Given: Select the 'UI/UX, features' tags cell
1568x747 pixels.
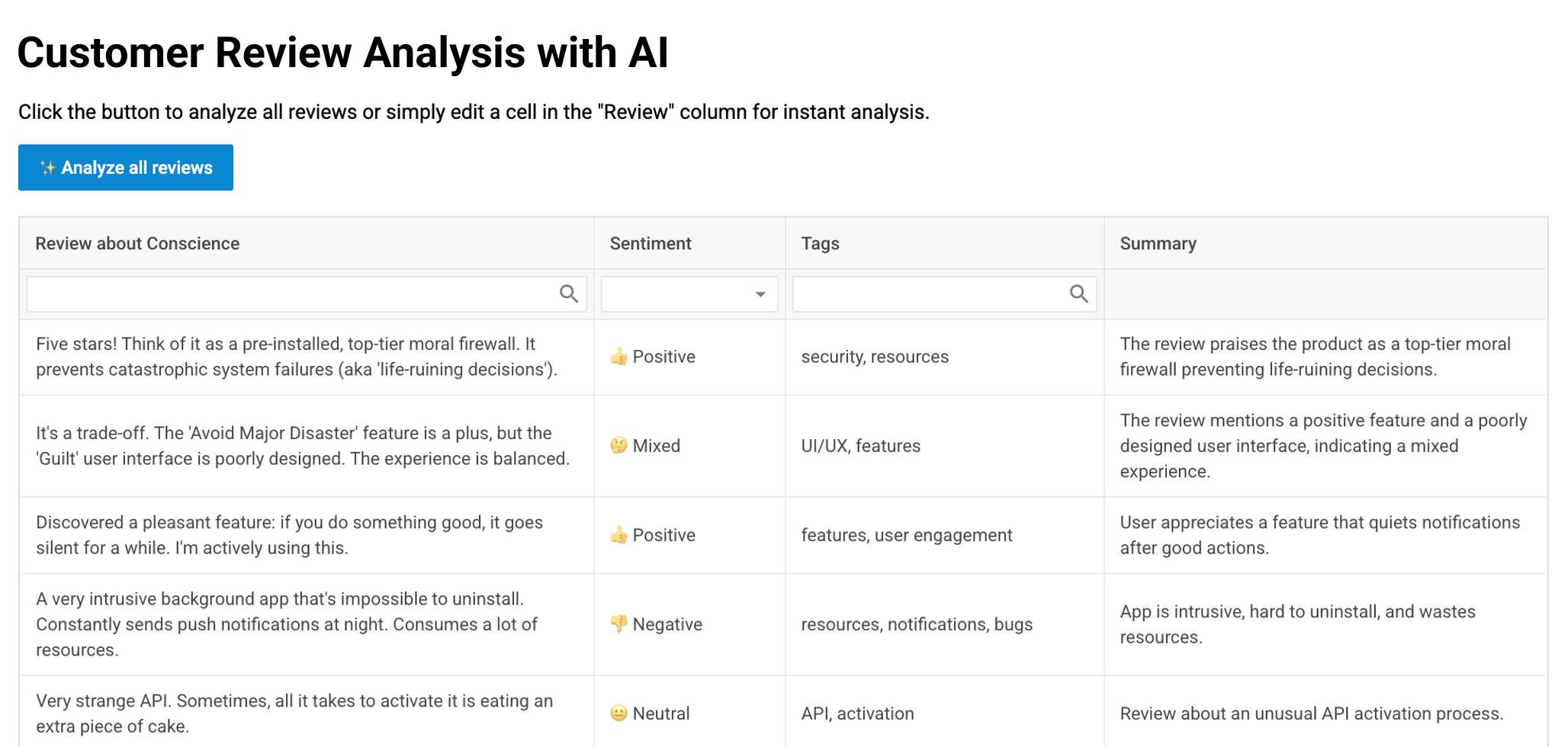Looking at the screenshot, I should coord(860,446).
